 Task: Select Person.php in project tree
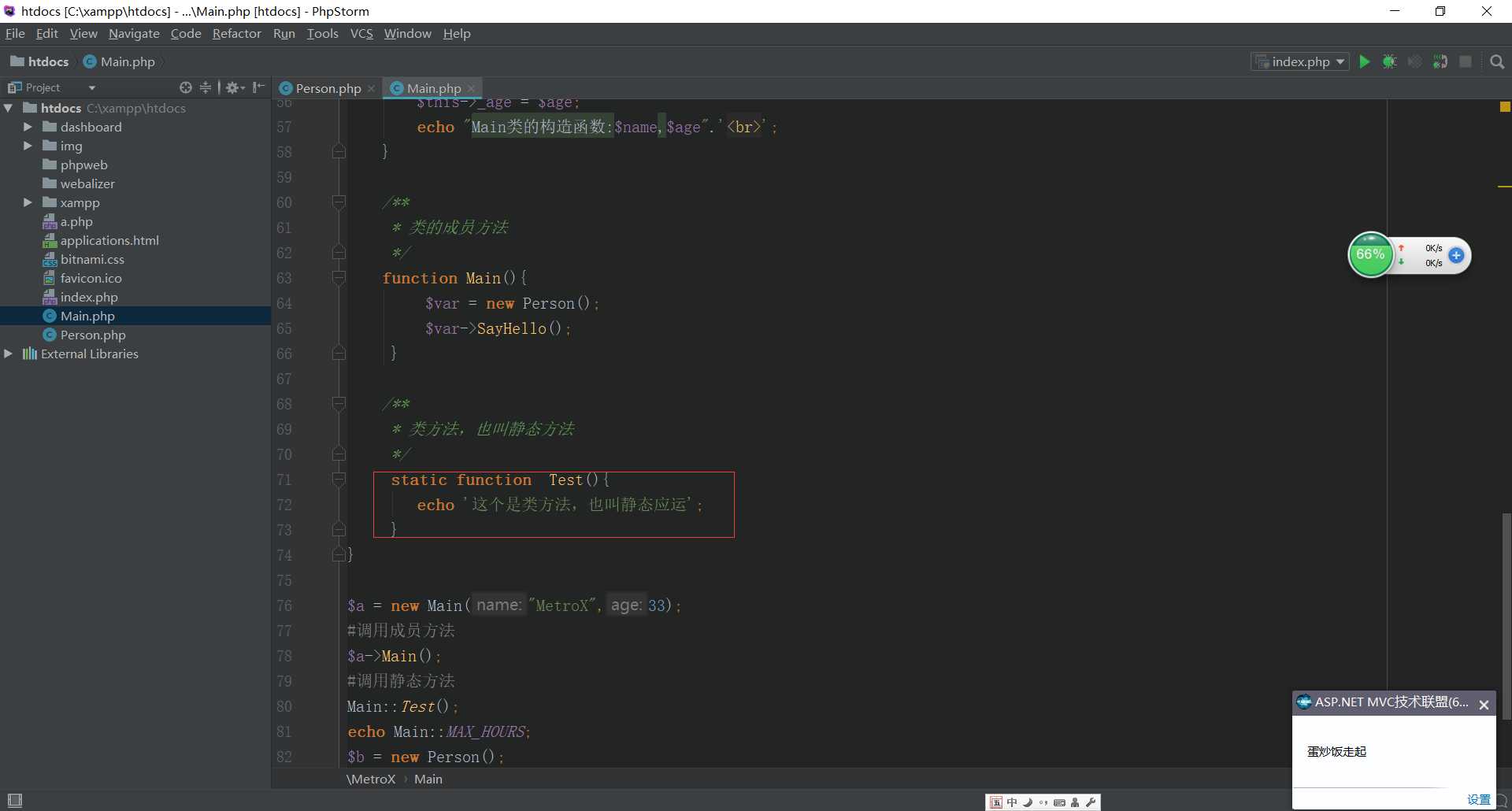tap(93, 335)
